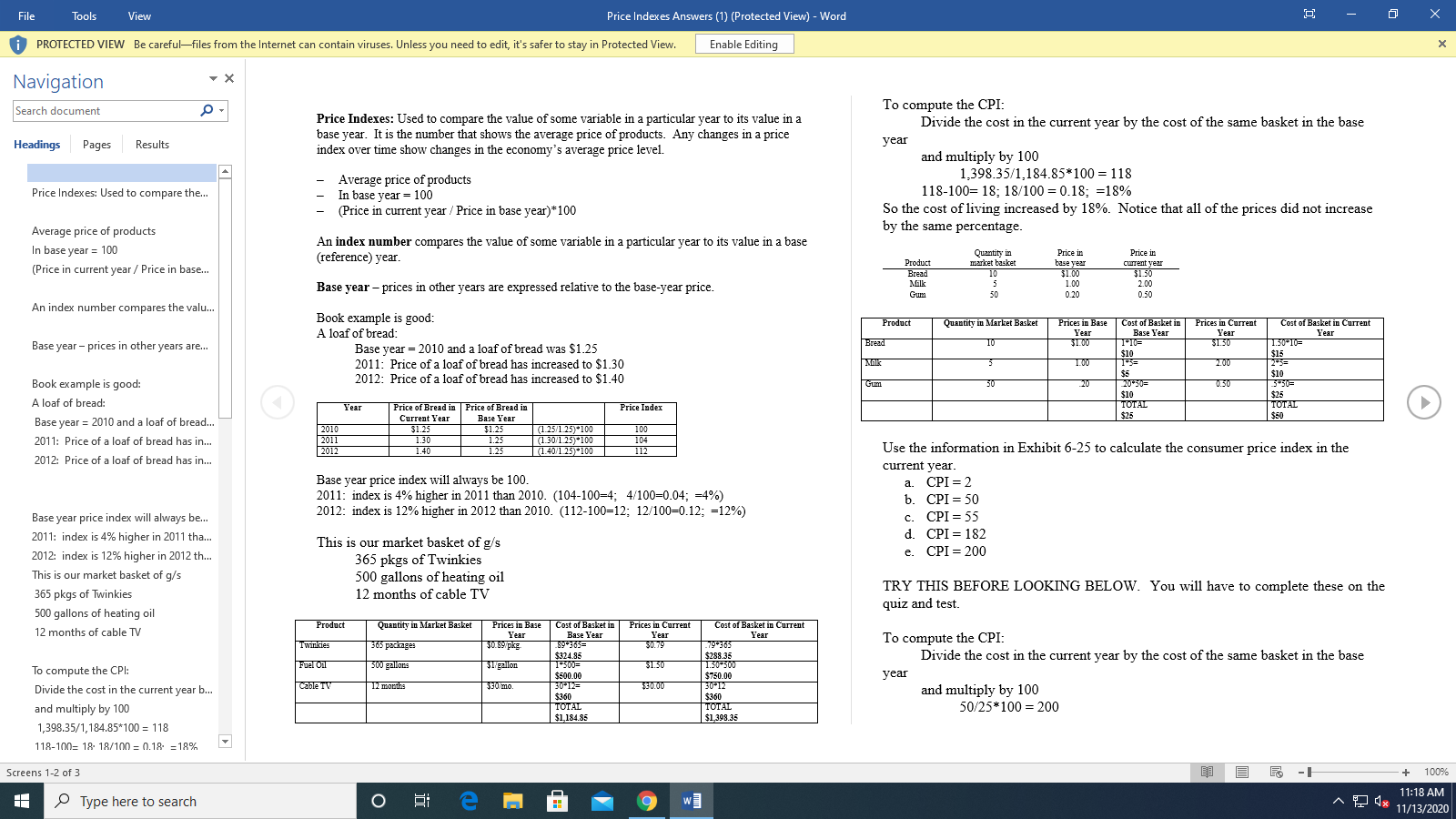Screen dimensions: 1456x819
Task: Start a search with the magnifier icon
Action: tap(207, 110)
